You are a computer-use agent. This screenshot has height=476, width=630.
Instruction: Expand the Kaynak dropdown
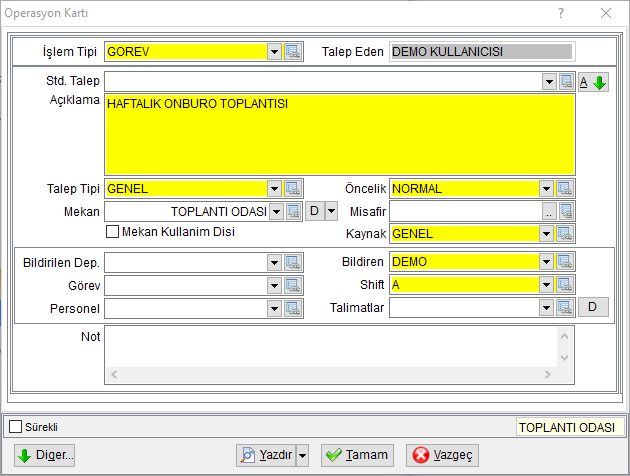click(546, 233)
